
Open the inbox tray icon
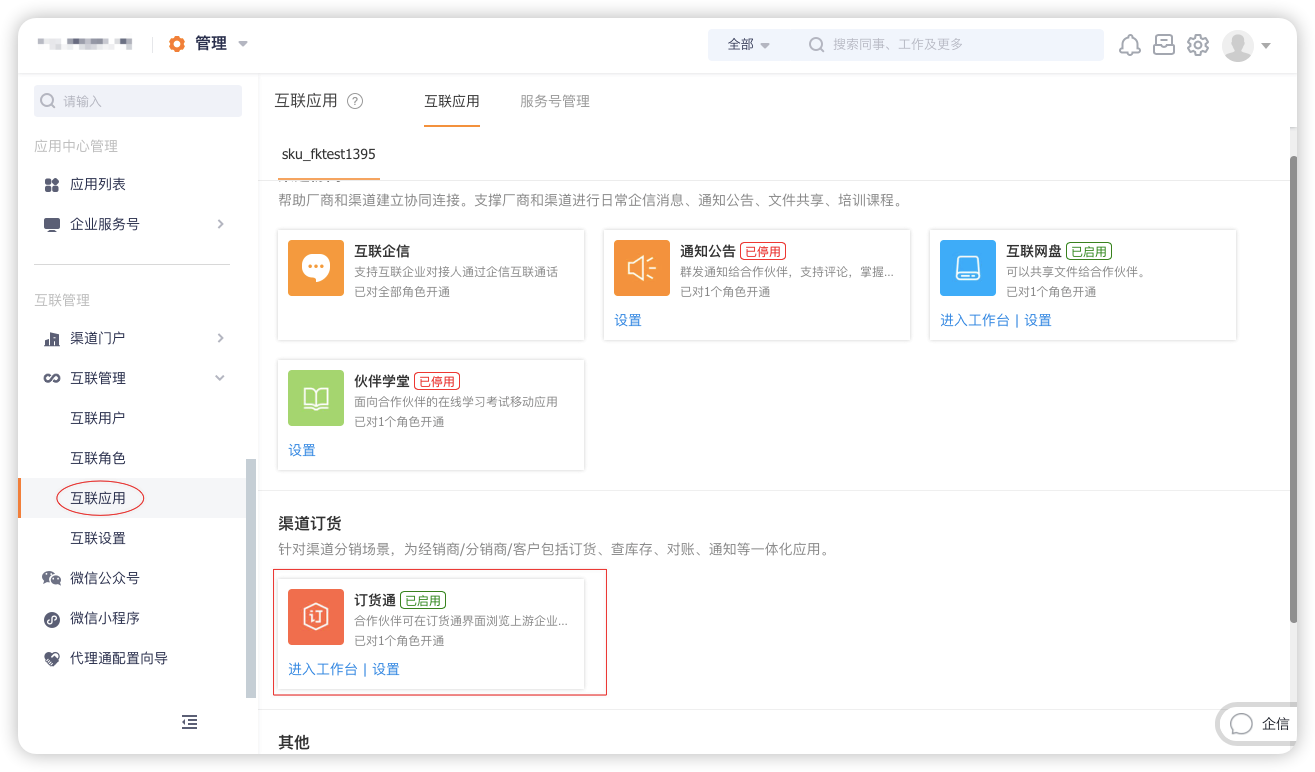(1164, 44)
